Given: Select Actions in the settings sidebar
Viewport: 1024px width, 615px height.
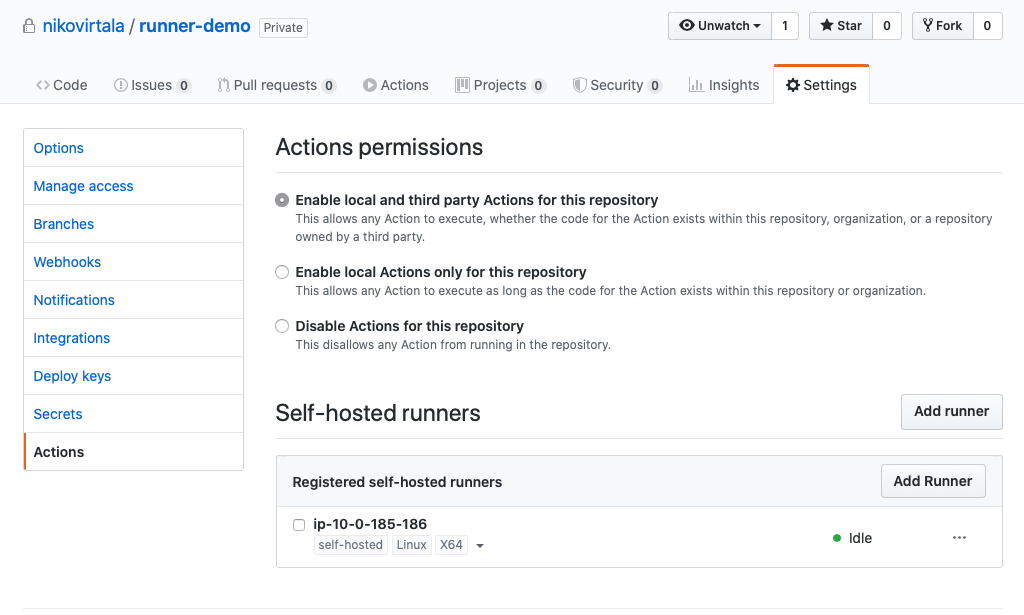Looking at the screenshot, I should click(x=134, y=452).
